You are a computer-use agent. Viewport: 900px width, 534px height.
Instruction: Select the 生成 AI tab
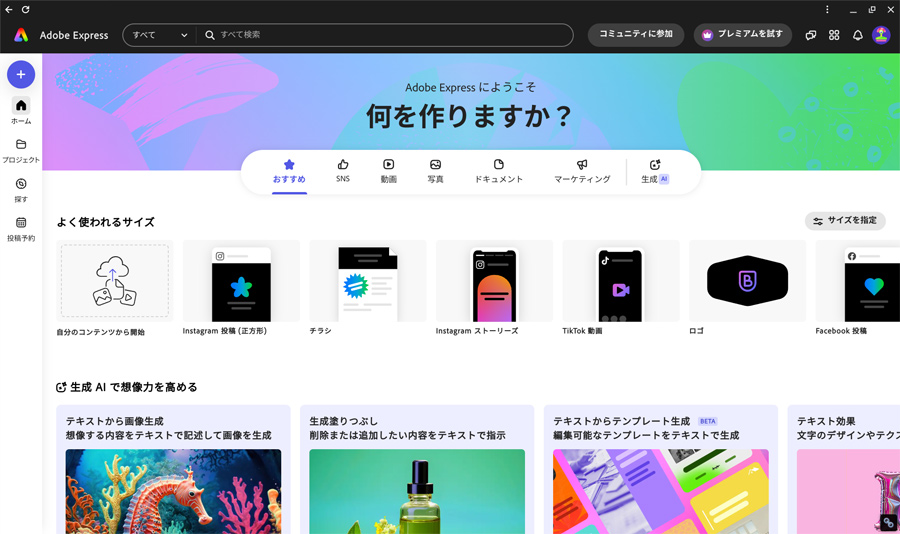pyautogui.click(x=655, y=171)
